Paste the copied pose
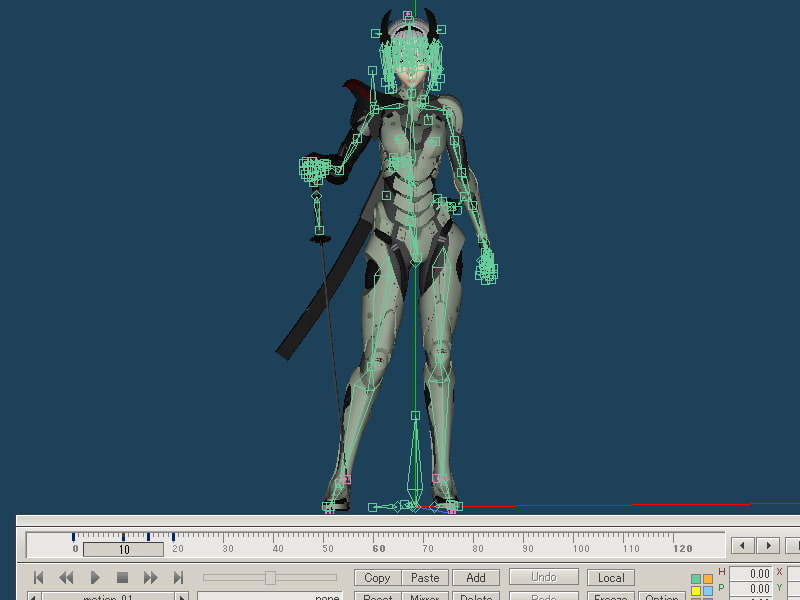Viewport: 800px width, 600px height. click(x=425, y=577)
